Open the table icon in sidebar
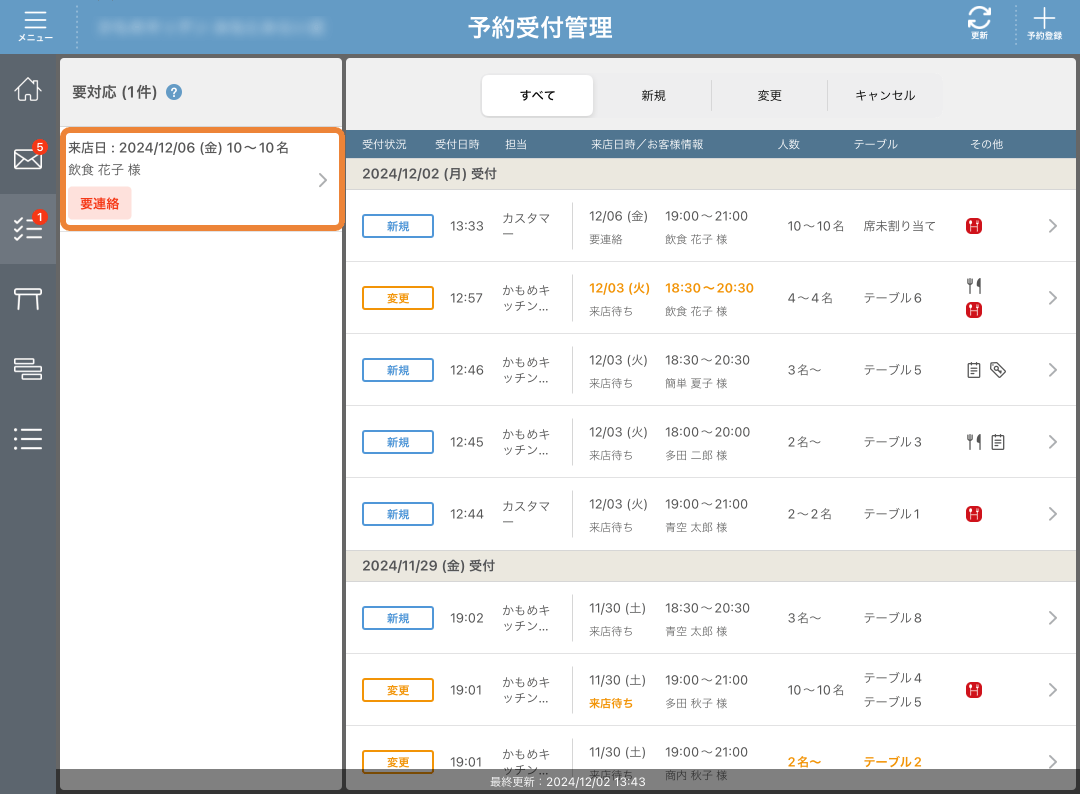This screenshot has height=794, width=1080. (x=28, y=299)
